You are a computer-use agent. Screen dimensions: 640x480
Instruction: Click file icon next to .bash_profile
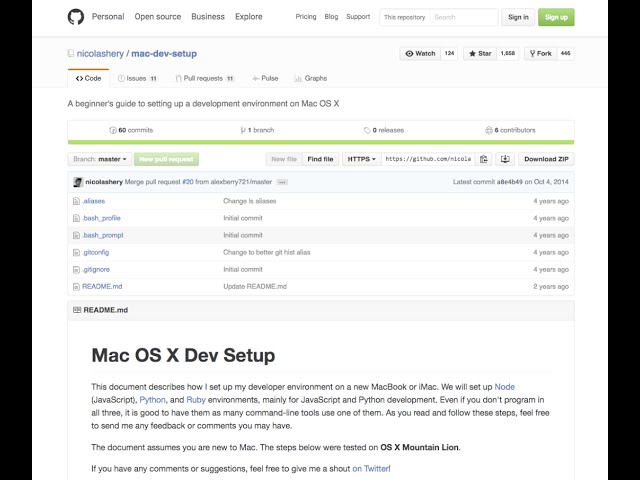76,218
